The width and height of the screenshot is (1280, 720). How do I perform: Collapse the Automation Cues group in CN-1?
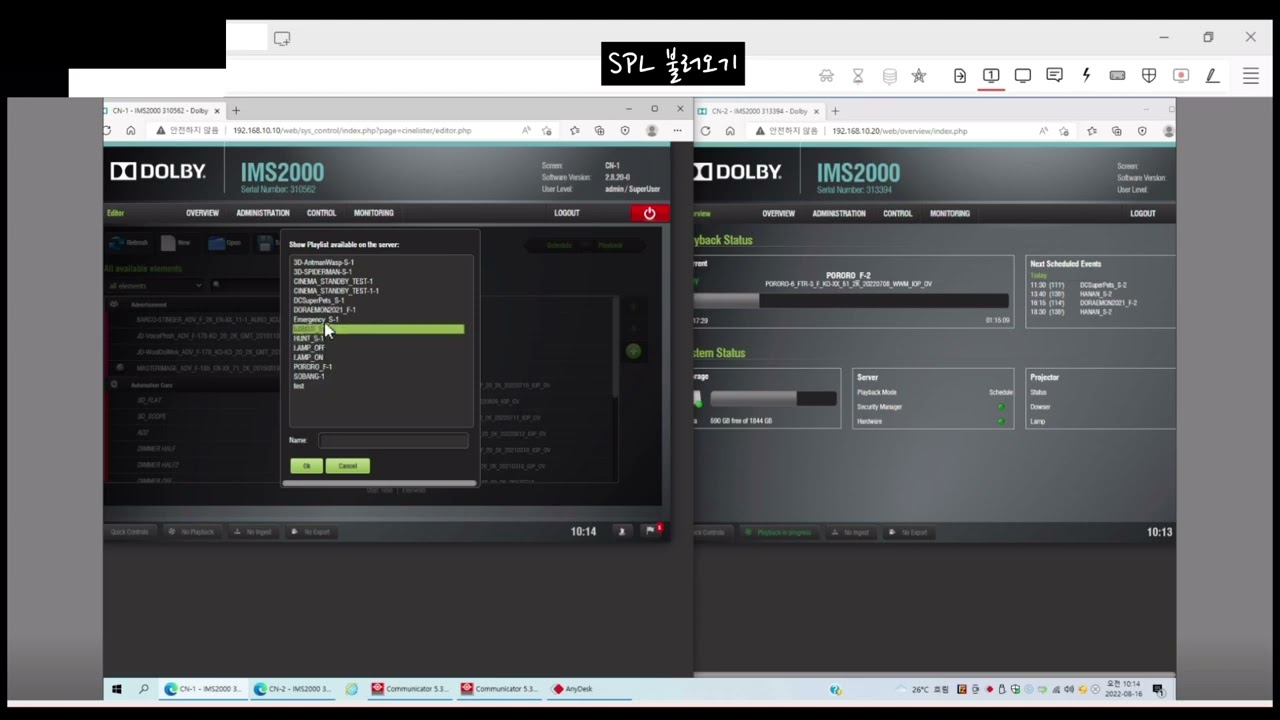[x=114, y=384]
